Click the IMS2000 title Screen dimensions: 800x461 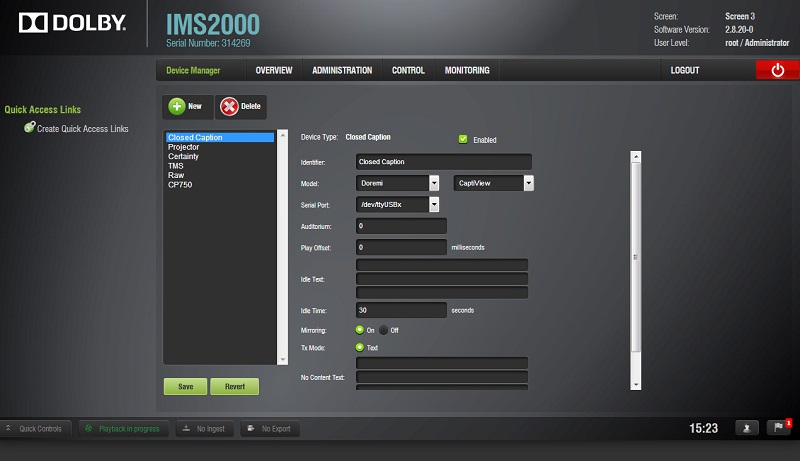213,24
